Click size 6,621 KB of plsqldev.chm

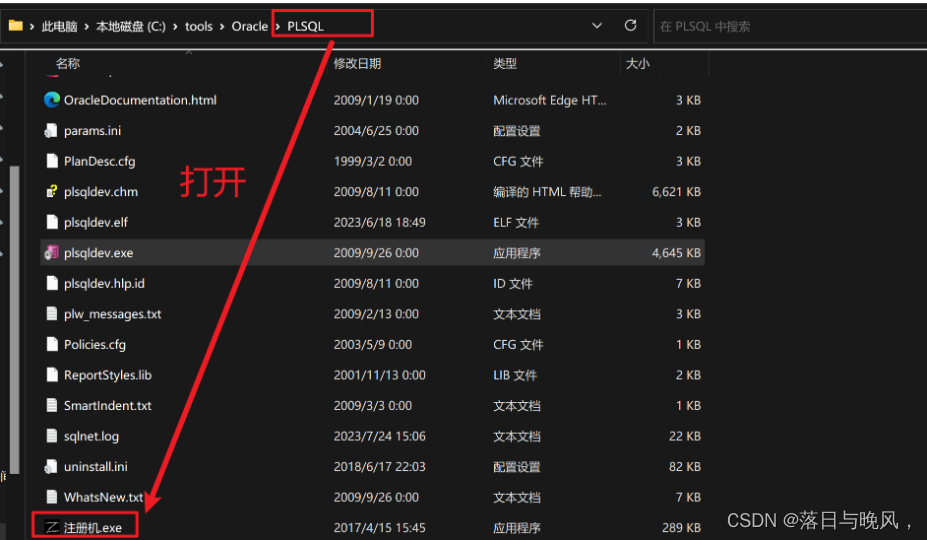[676, 192]
